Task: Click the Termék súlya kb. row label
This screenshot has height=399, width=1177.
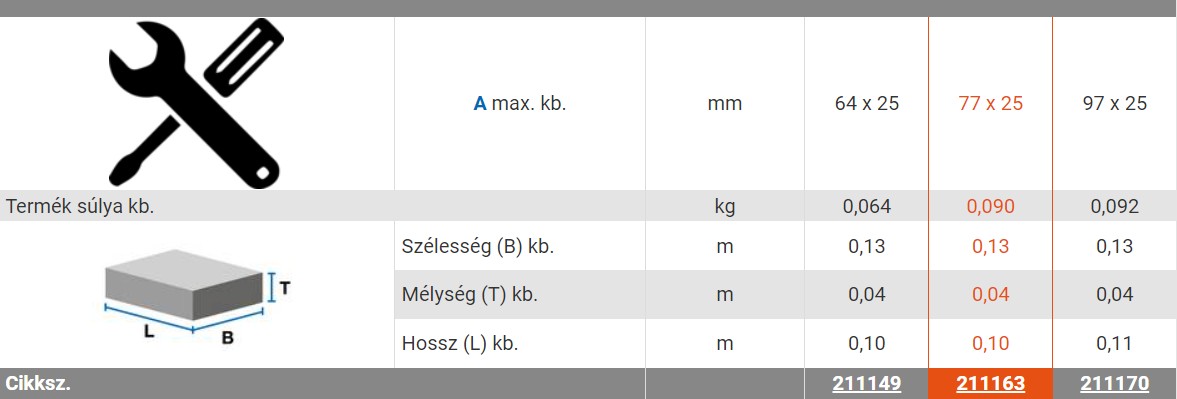Action: click(80, 207)
